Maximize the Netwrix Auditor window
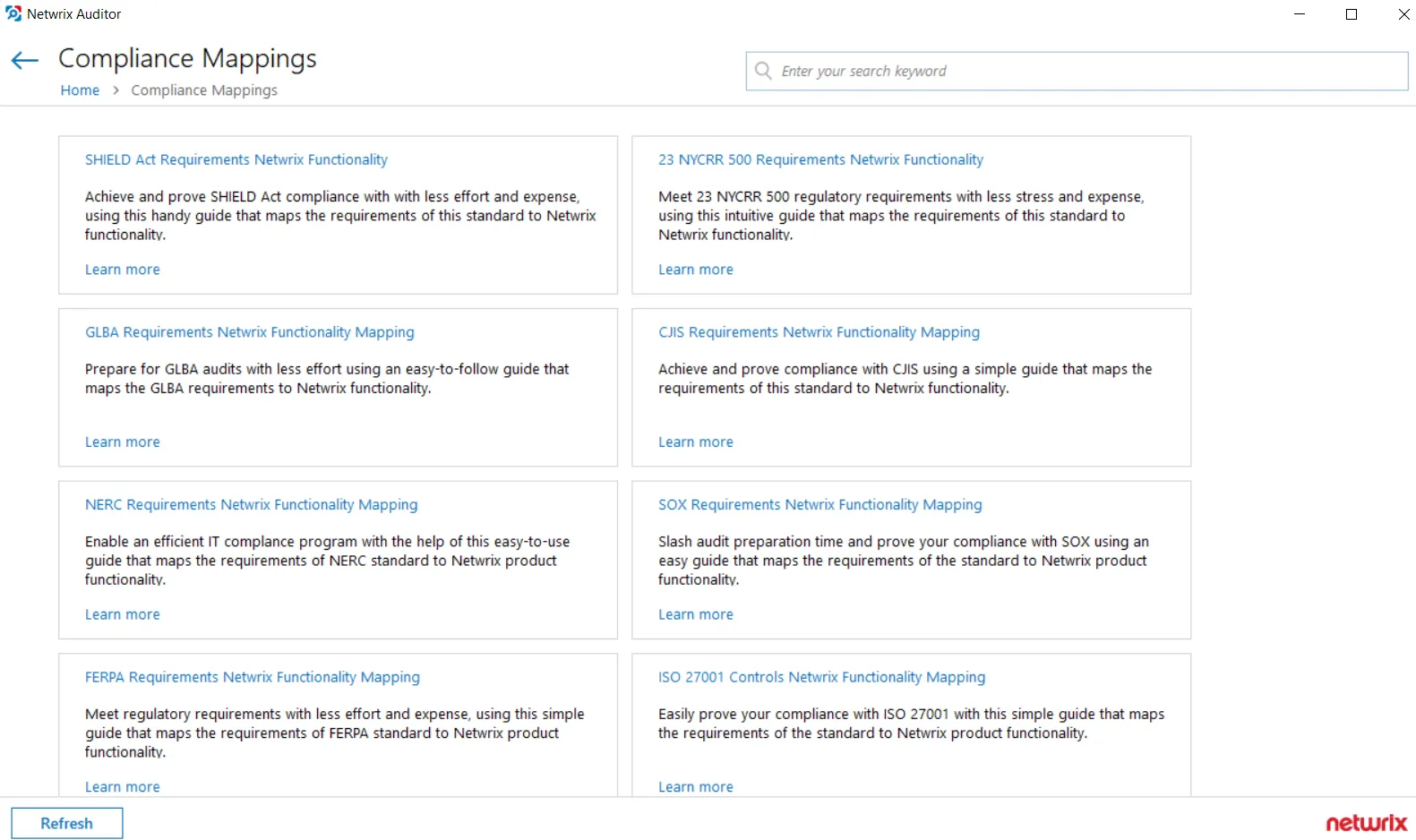 click(x=1352, y=14)
